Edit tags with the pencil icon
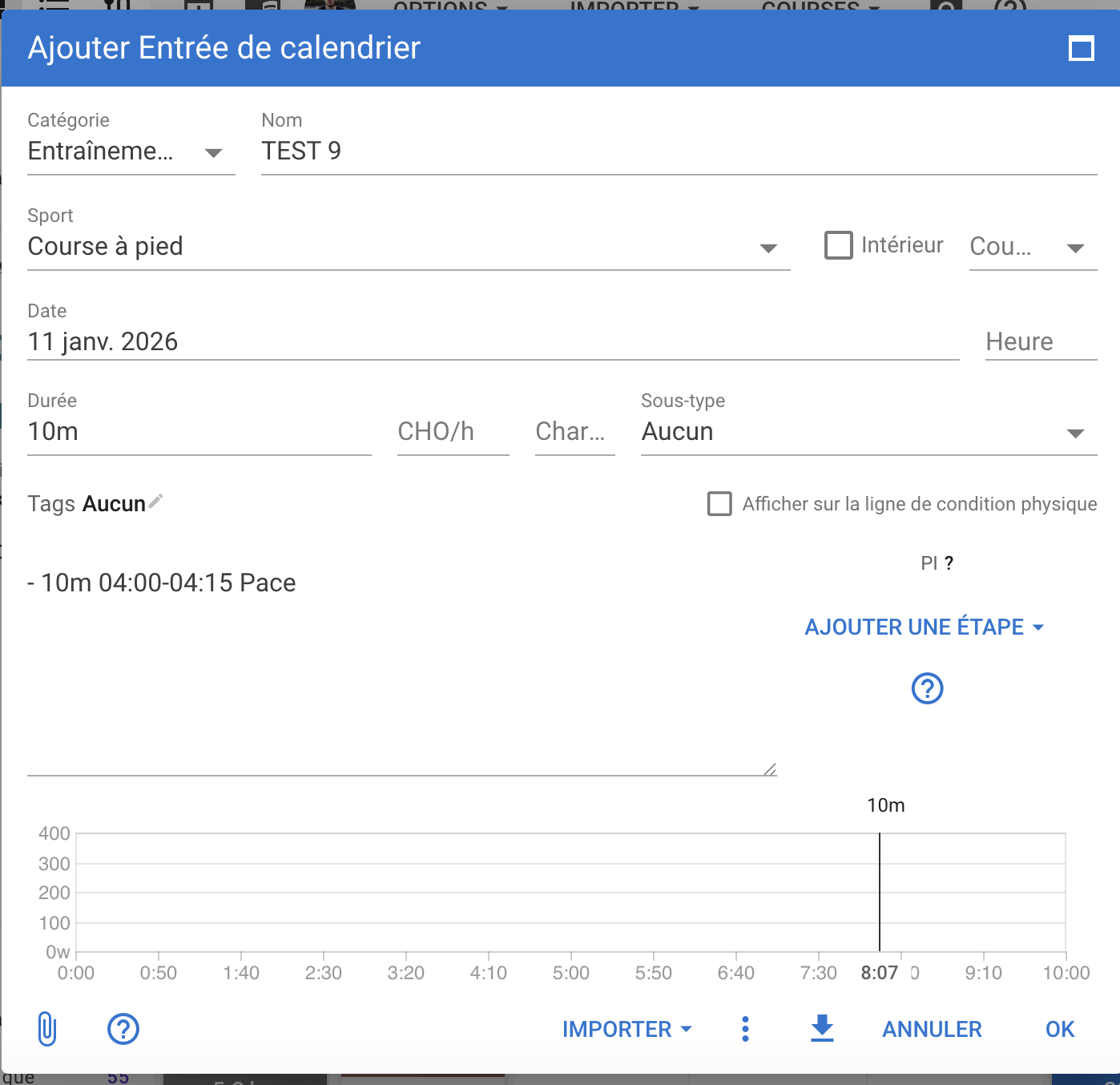1120x1085 pixels. click(x=156, y=502)
